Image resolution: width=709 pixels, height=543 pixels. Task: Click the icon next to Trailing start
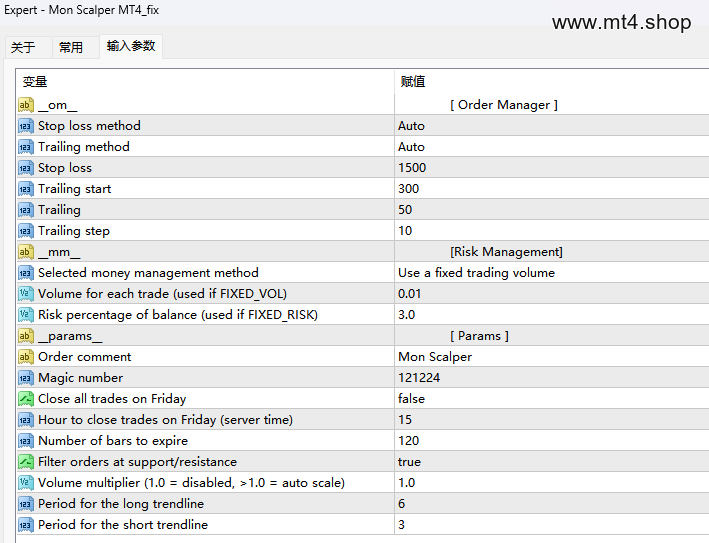pyautogui.click(x=26, y=189)
